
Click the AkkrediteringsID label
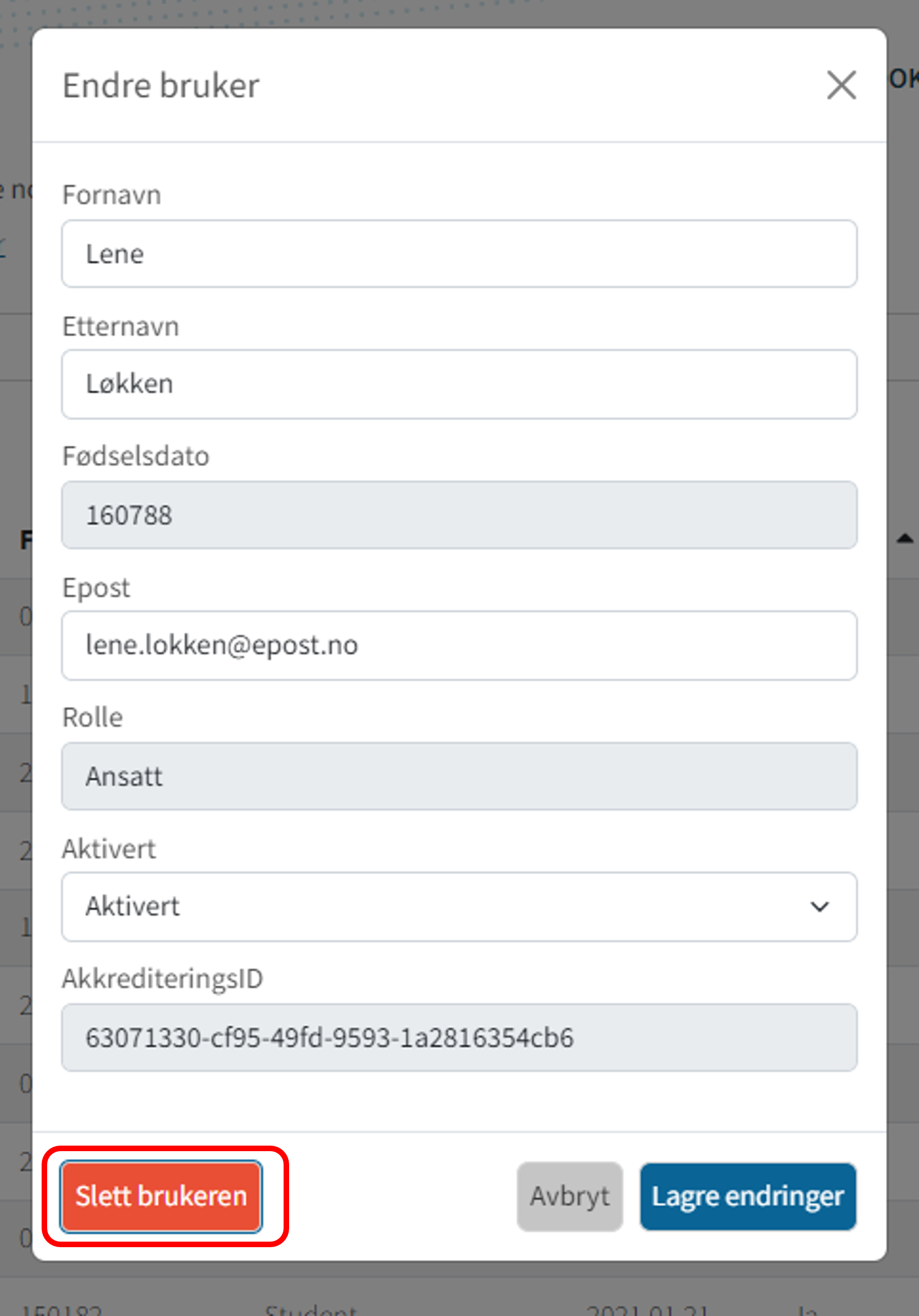[163, 979]
